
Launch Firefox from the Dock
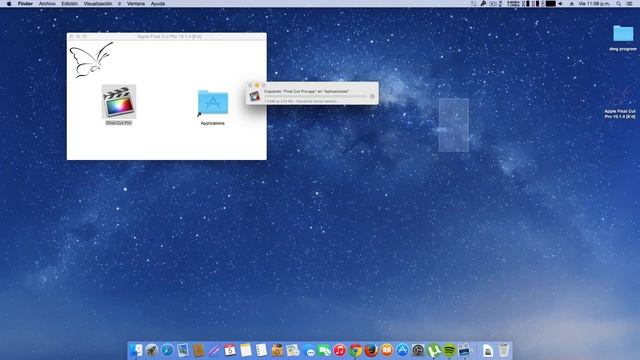click(x=371, y=350)
